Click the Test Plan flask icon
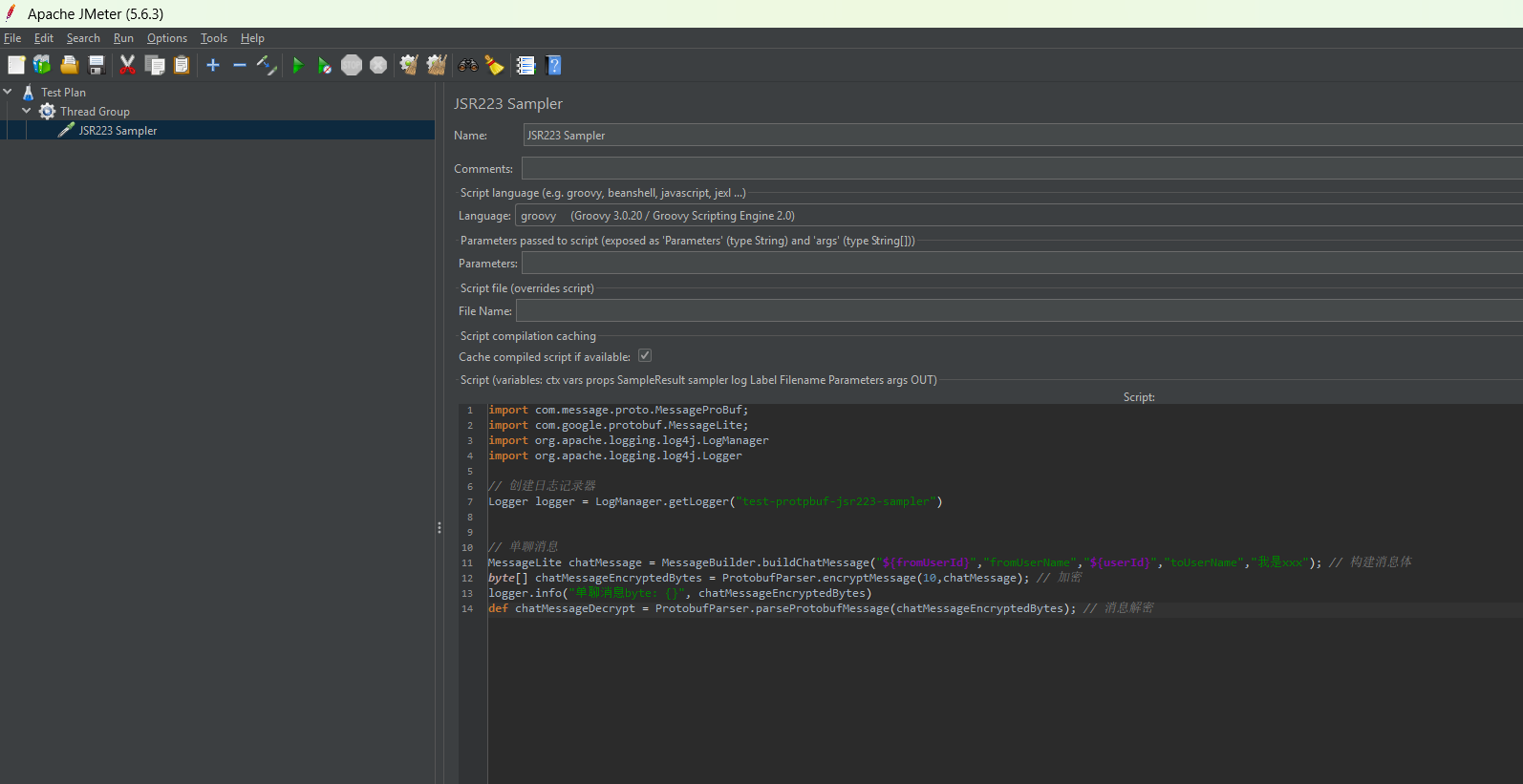 click(28, 92)
